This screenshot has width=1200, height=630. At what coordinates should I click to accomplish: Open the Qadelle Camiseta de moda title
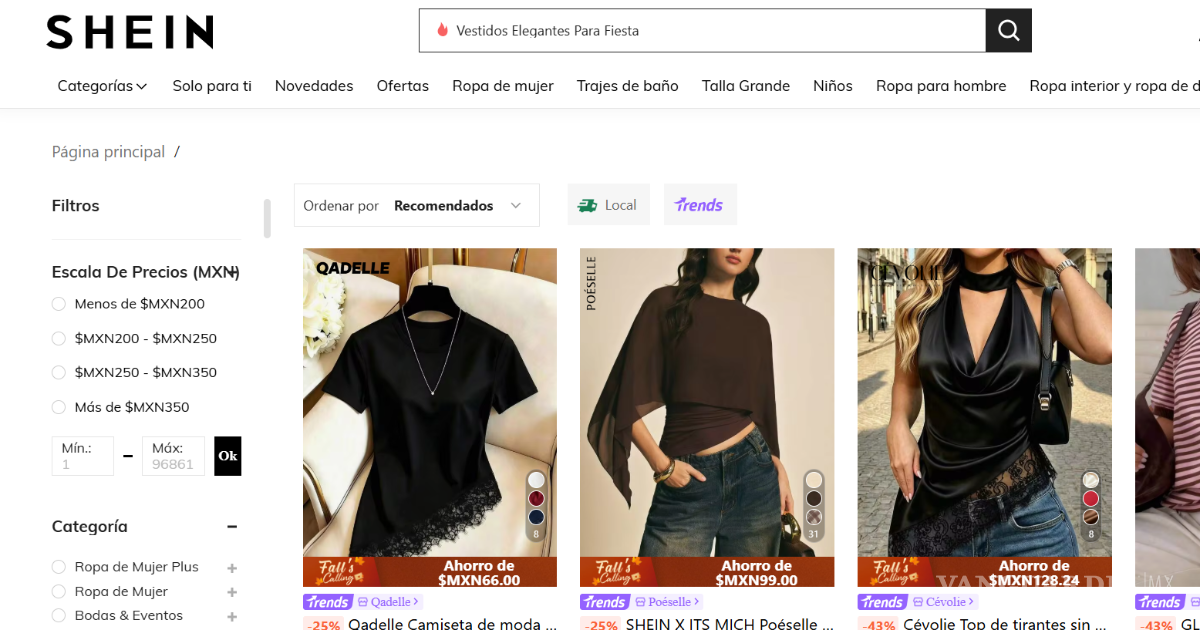point(452,624)
